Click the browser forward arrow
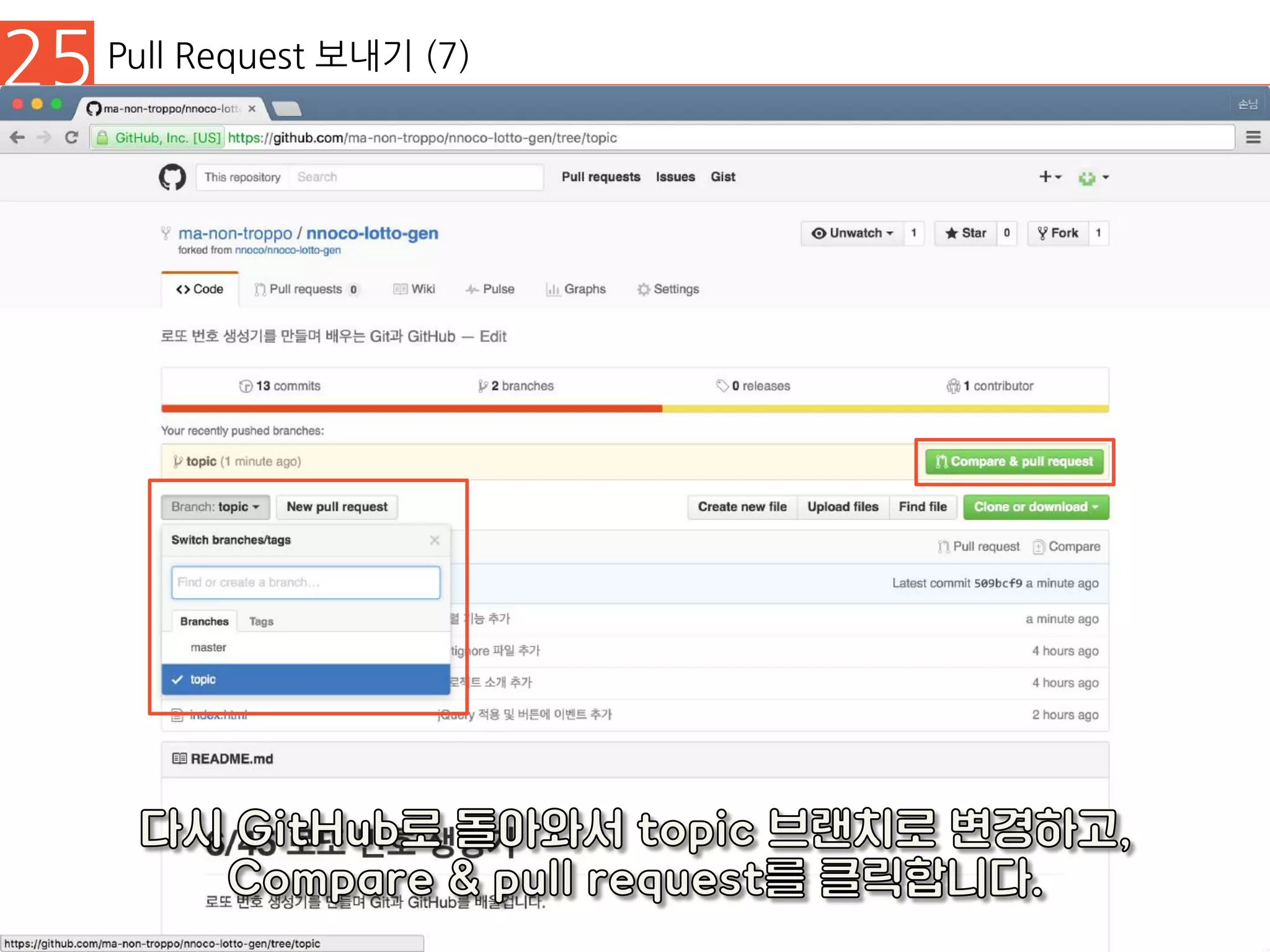Viewport: 1270px width, 952px height. (x=44, y=138)
